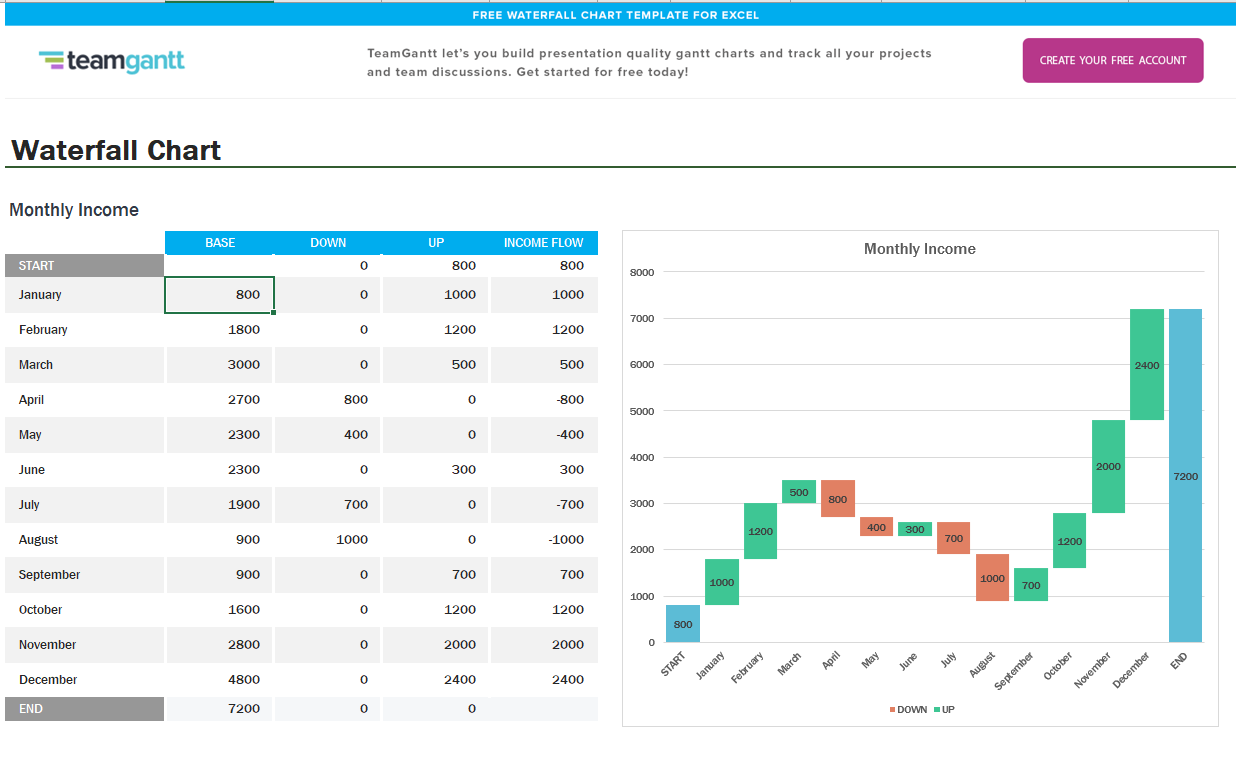Click the Create Your Free Account button
Screen dimensions: 1236x772
click(1112, 60)
